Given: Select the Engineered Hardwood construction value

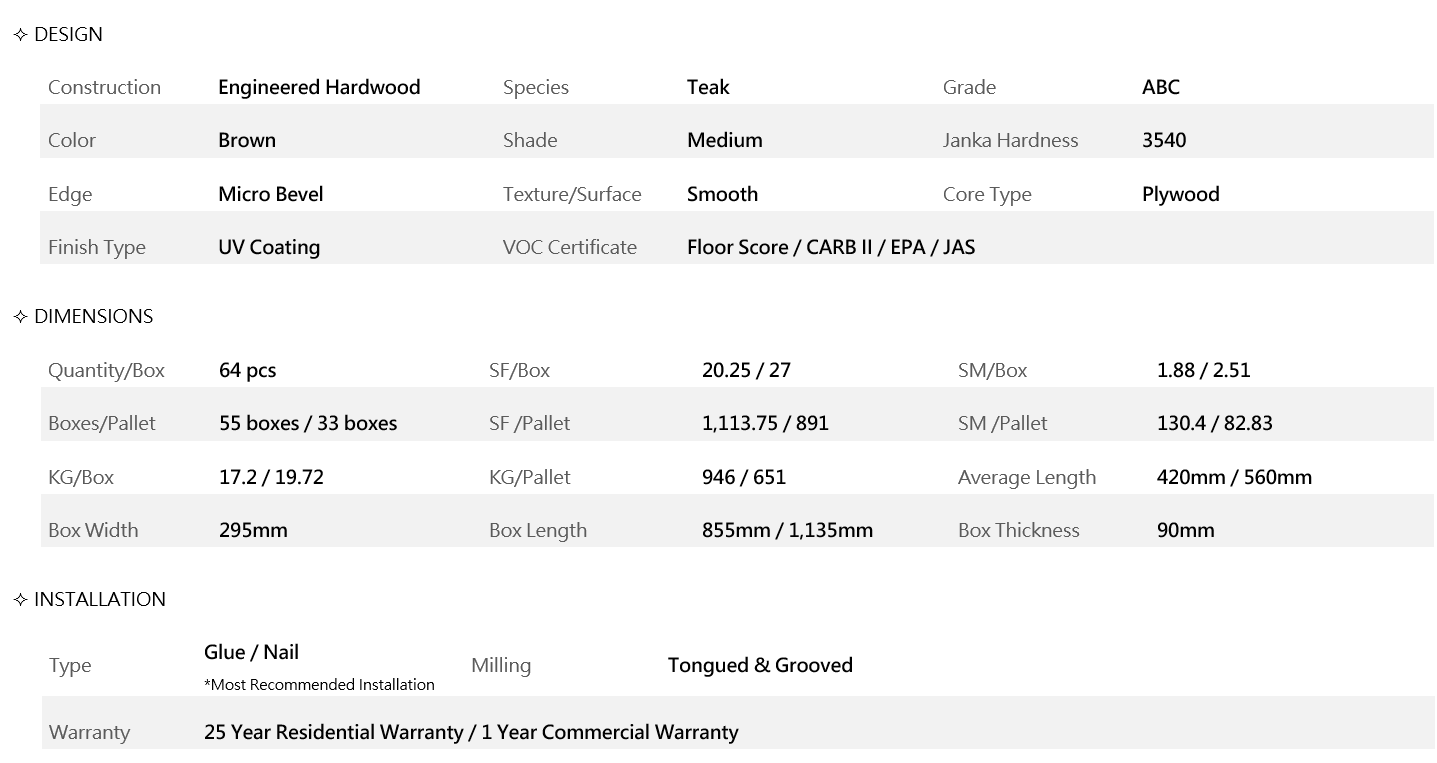Looking at the screenshot, I should 319,87.
